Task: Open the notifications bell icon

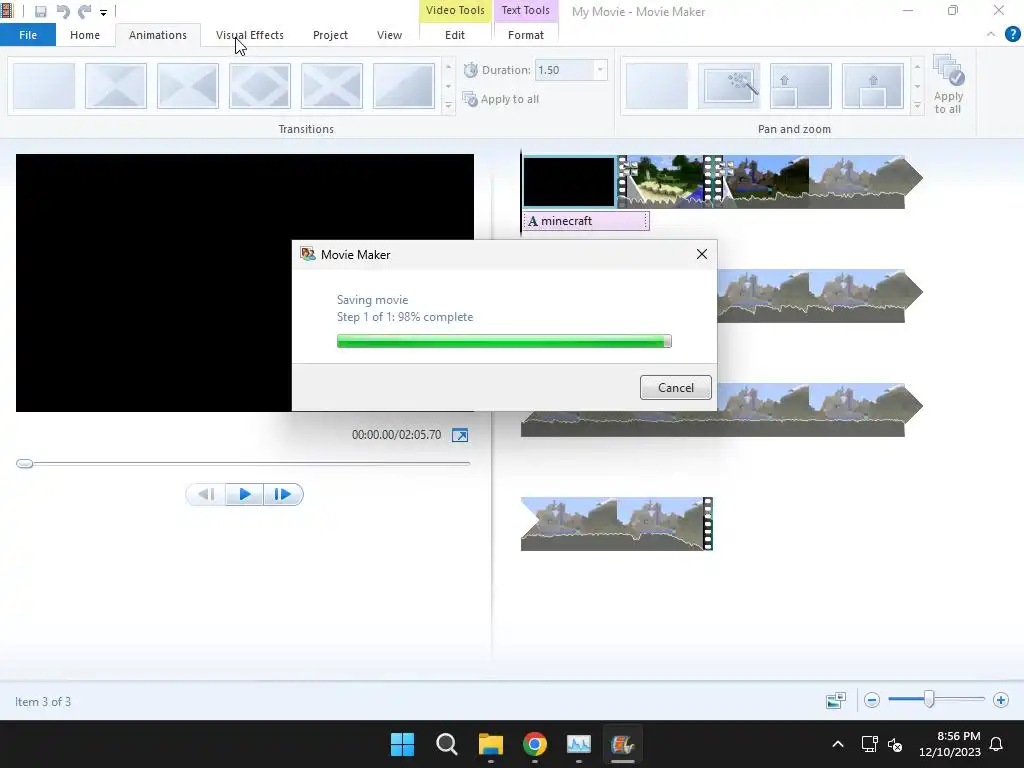Action: [x=996, y=744]
